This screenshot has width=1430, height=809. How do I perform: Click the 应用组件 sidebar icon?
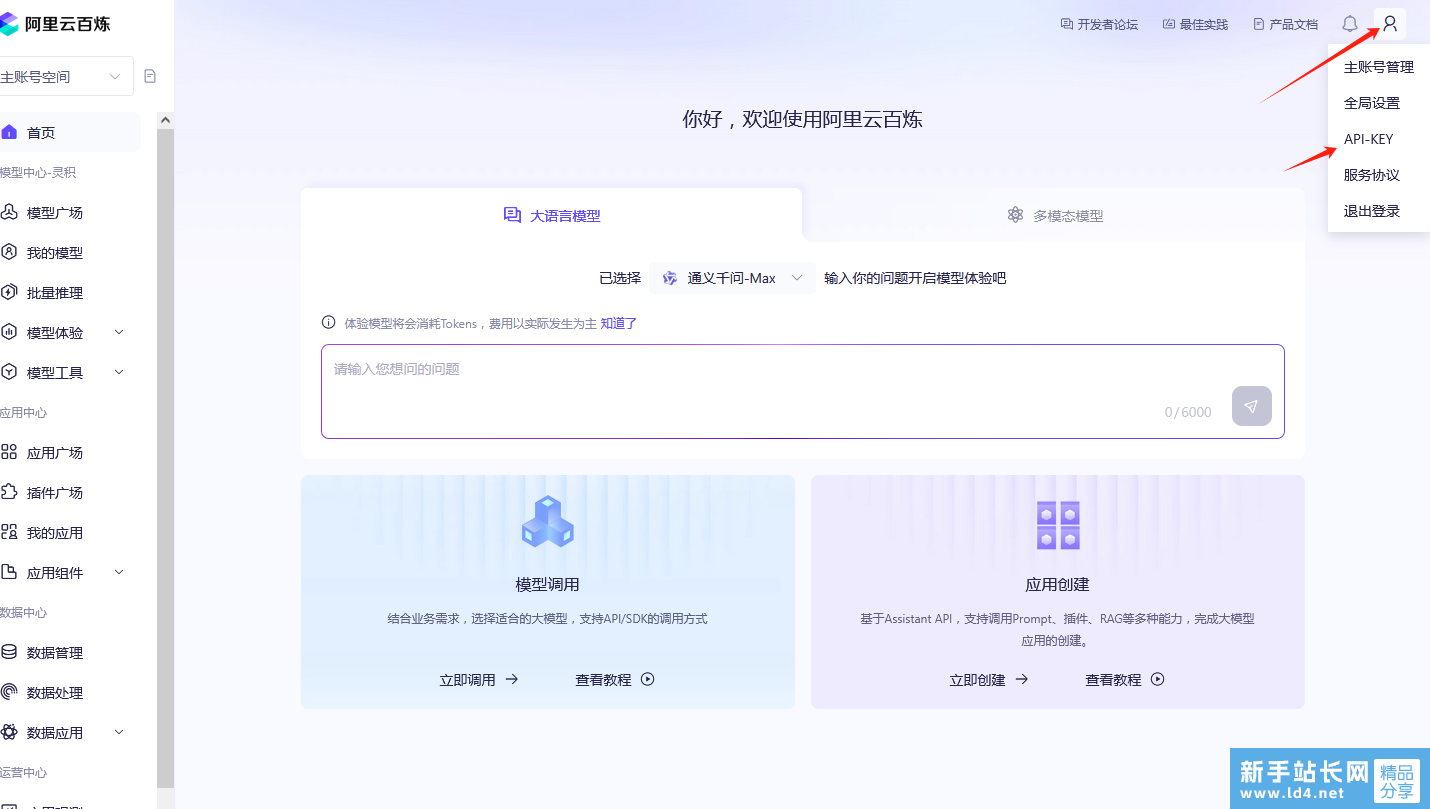pos(9,572)
